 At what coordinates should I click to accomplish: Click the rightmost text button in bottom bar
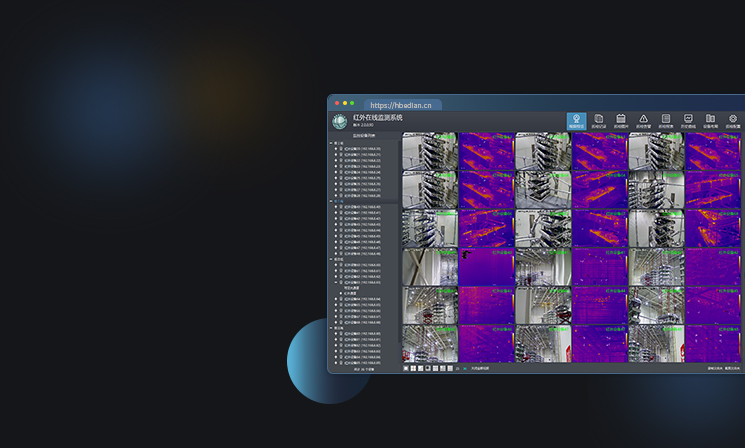coord(733,368)
